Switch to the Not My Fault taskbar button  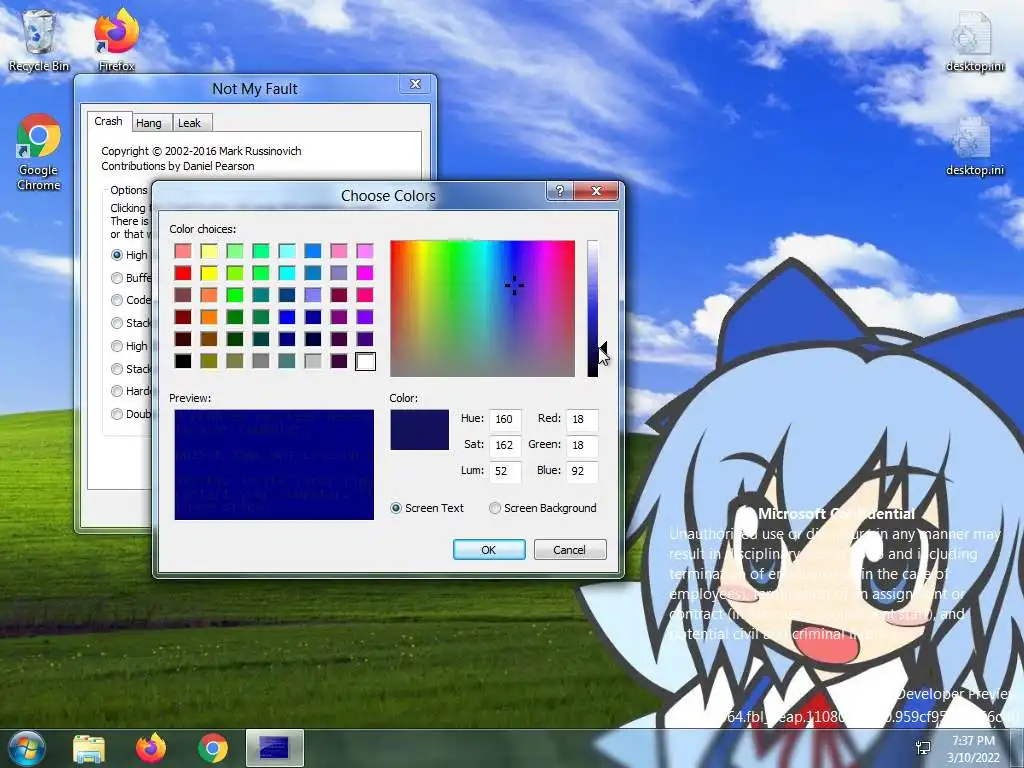pos(274,748)
